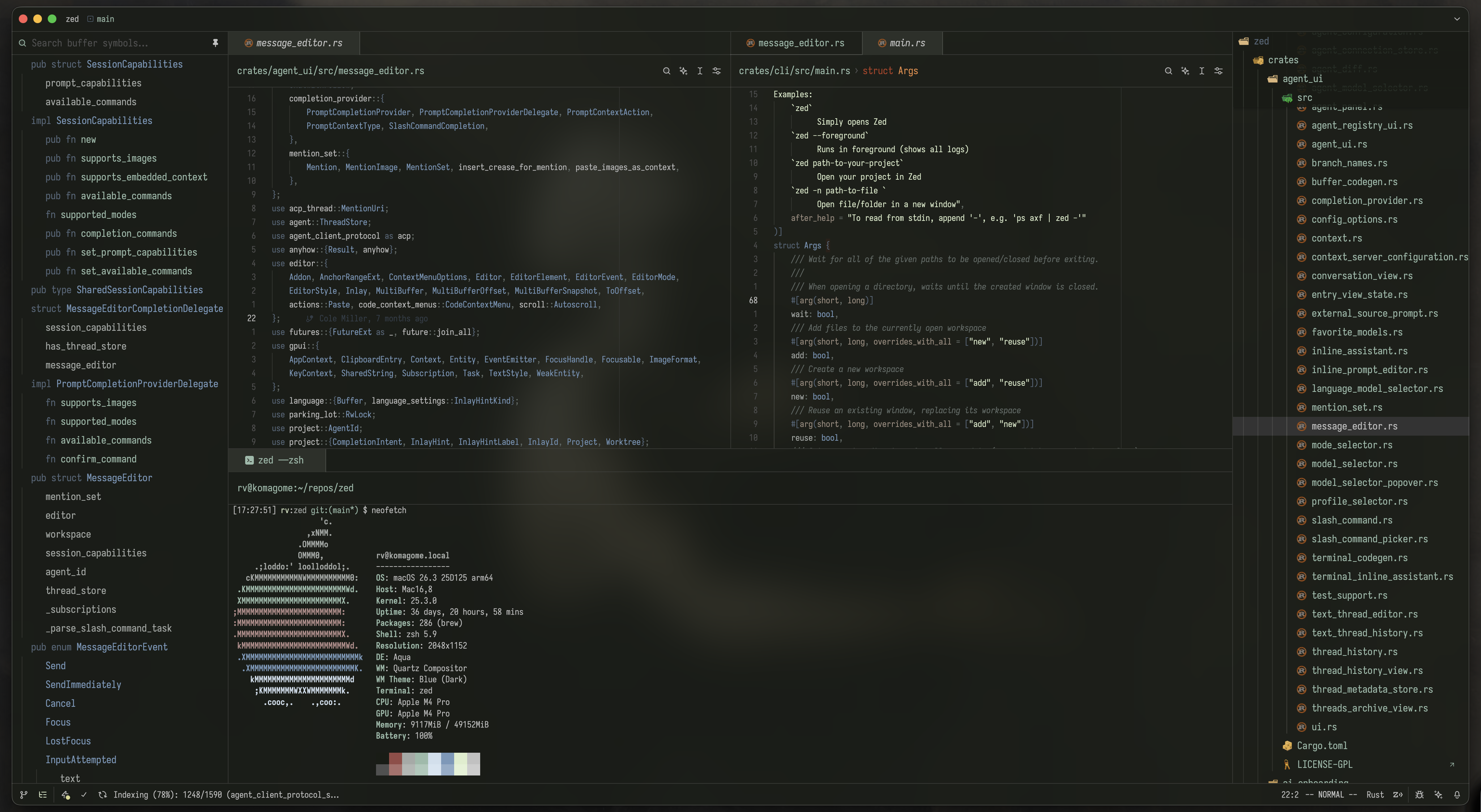
Task: Click inline assist sparkle icon in main.rs toolbar
Action: (x=1185, y=71)
